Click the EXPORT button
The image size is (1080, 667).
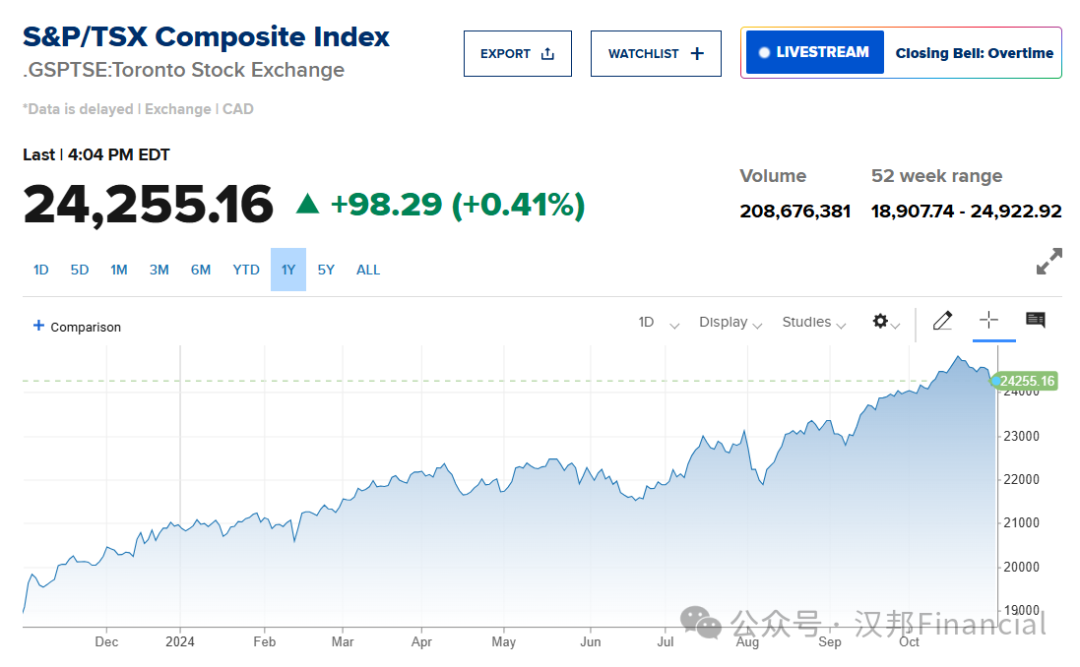pos(517,54)
